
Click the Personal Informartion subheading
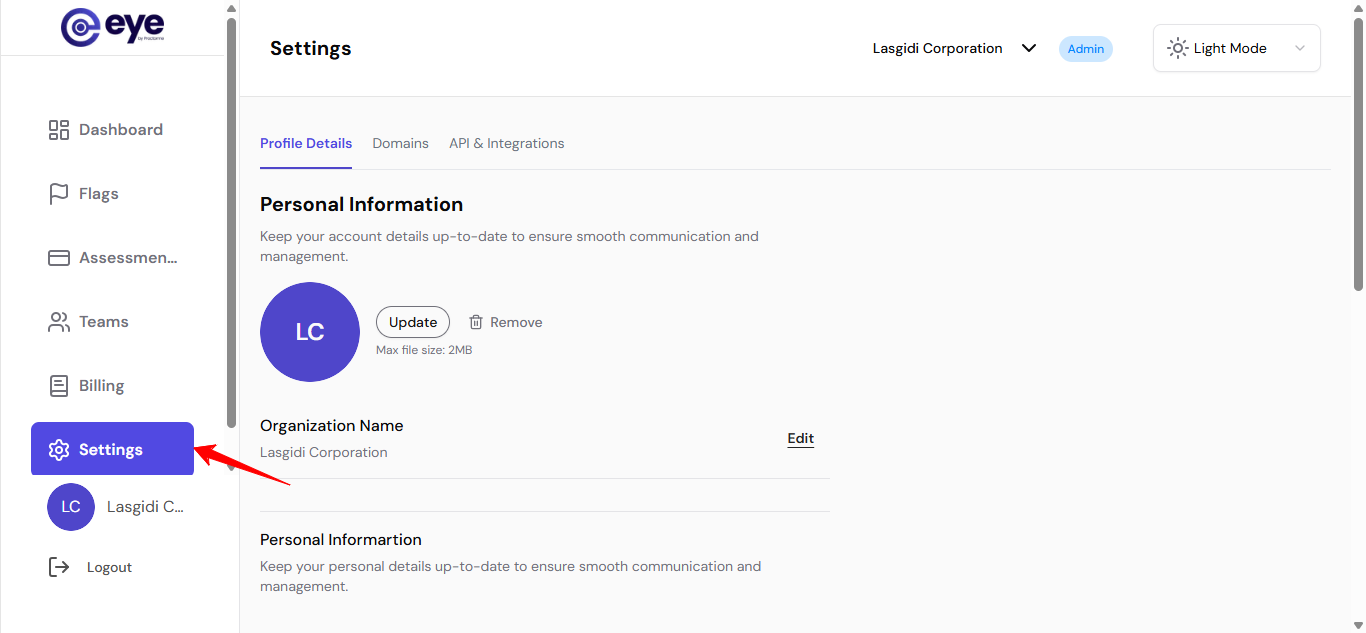coord(341,539)
